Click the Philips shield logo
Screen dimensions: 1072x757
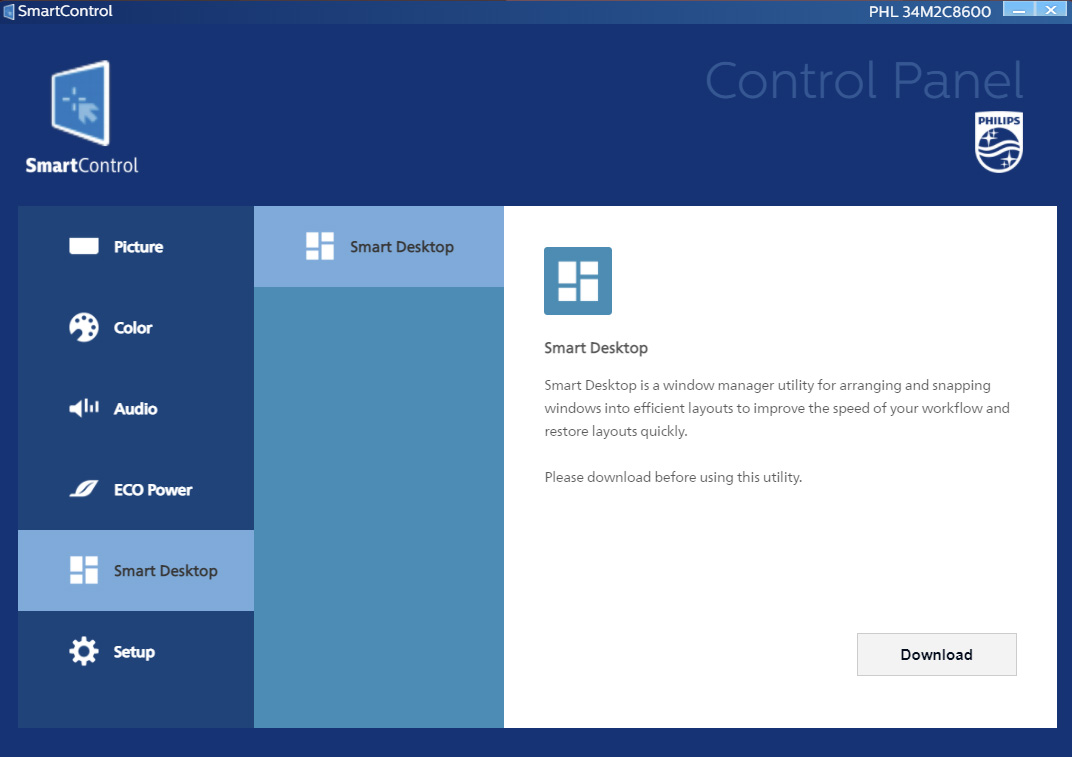click(999, 142)
